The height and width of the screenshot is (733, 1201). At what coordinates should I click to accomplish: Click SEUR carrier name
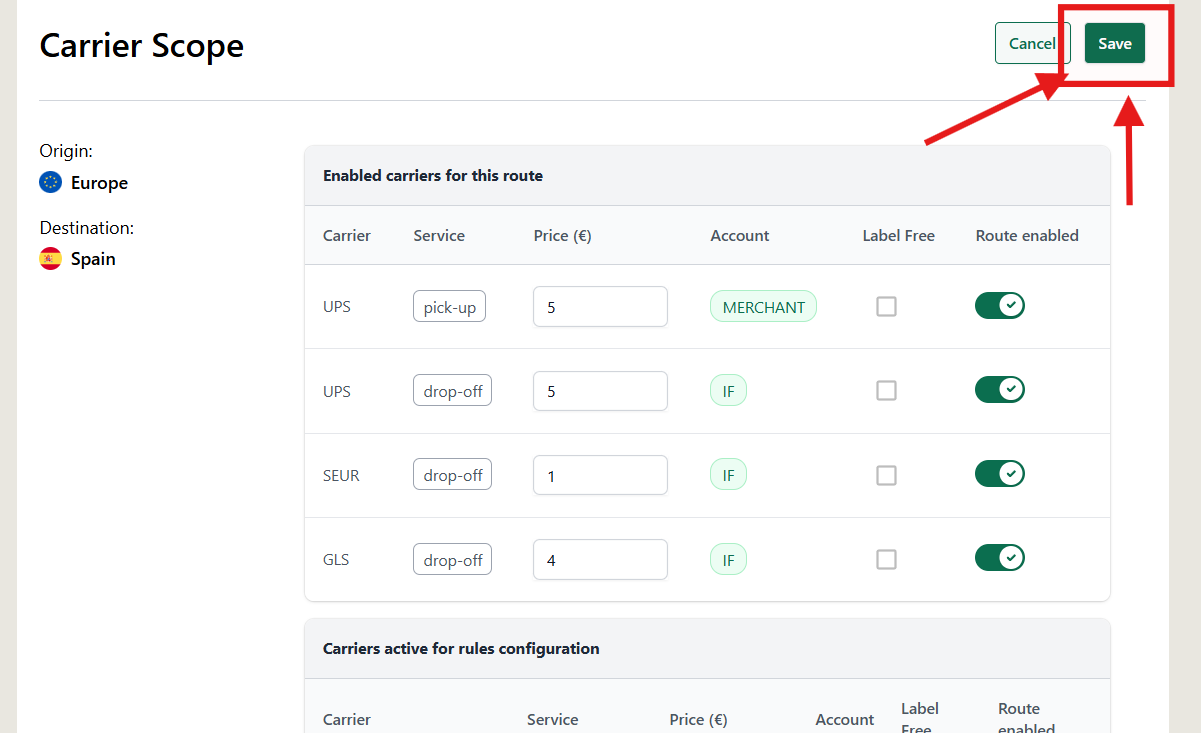341,476
